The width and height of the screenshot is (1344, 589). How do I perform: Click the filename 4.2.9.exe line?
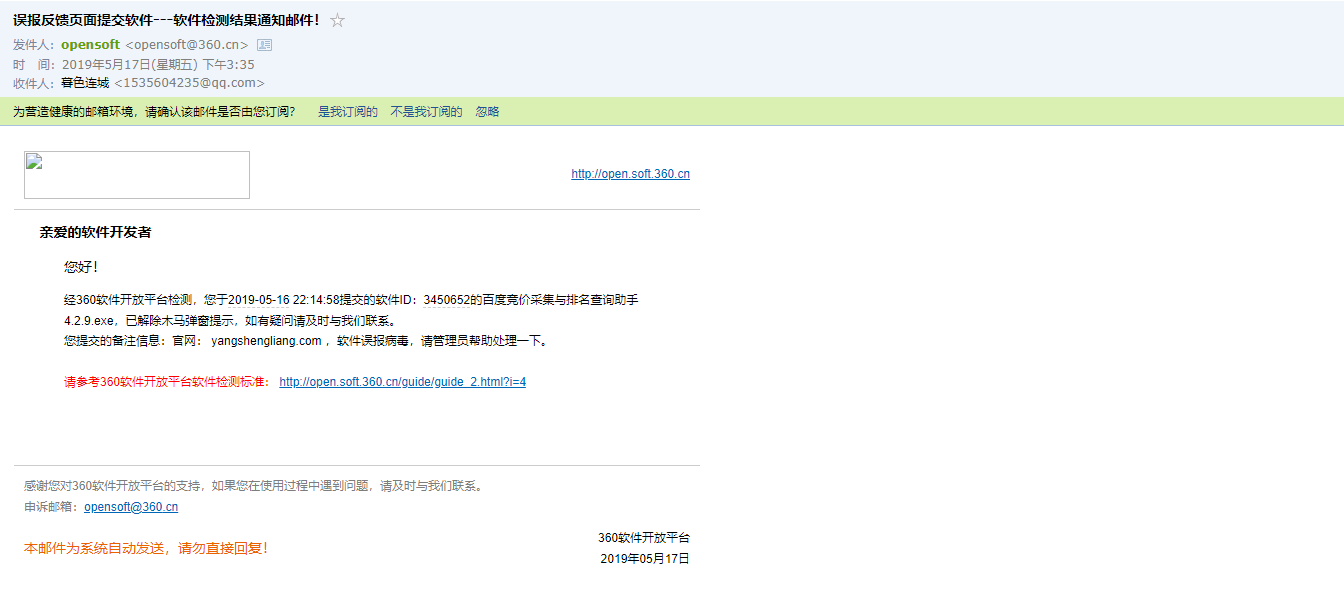pos(230,321)
